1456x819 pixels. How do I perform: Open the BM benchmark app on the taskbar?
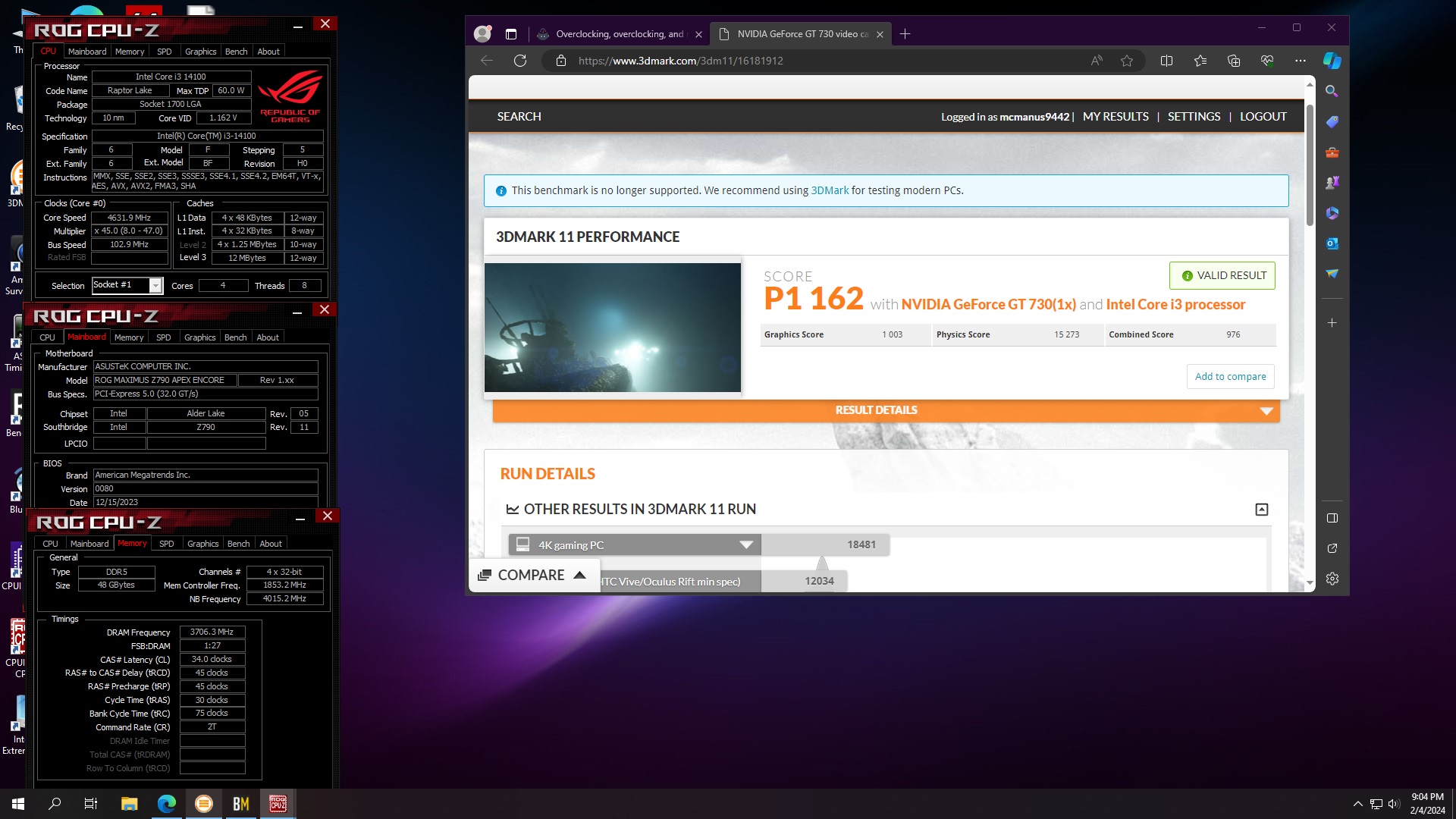point(240,804)
